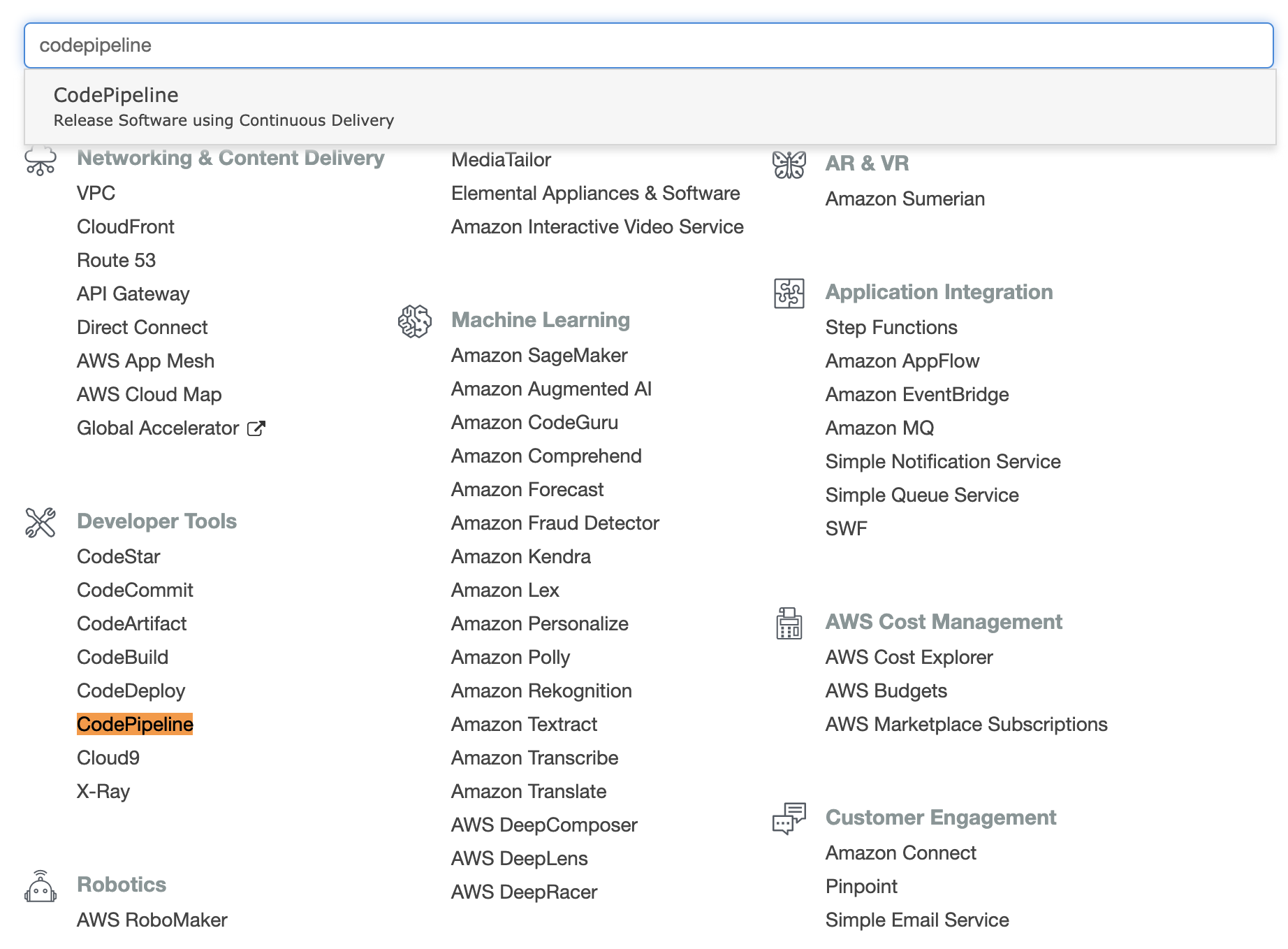The width and height of the screenshot is (1288, 949).
Task: Open Amazon CodeGuru
Action: pyautogui.click(x=534, y=422)
